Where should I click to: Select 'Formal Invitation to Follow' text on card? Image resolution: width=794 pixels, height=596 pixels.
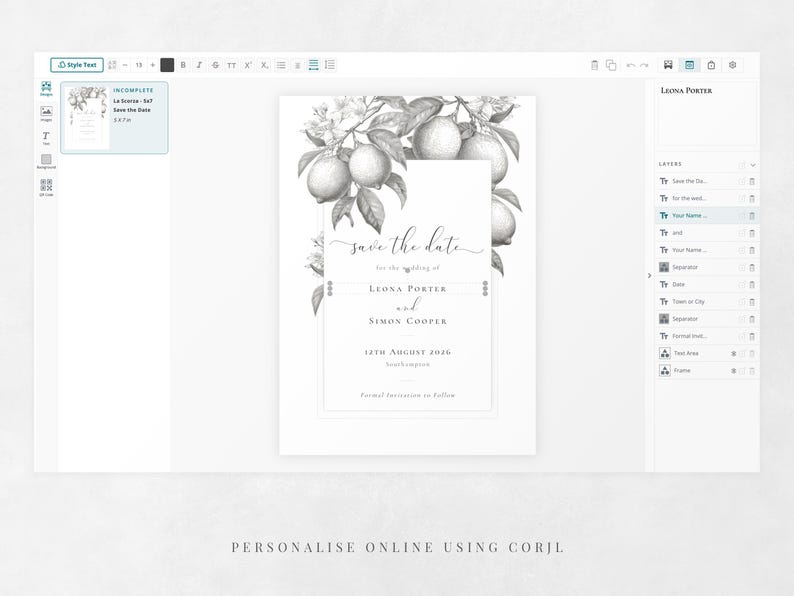coord(408,395)
